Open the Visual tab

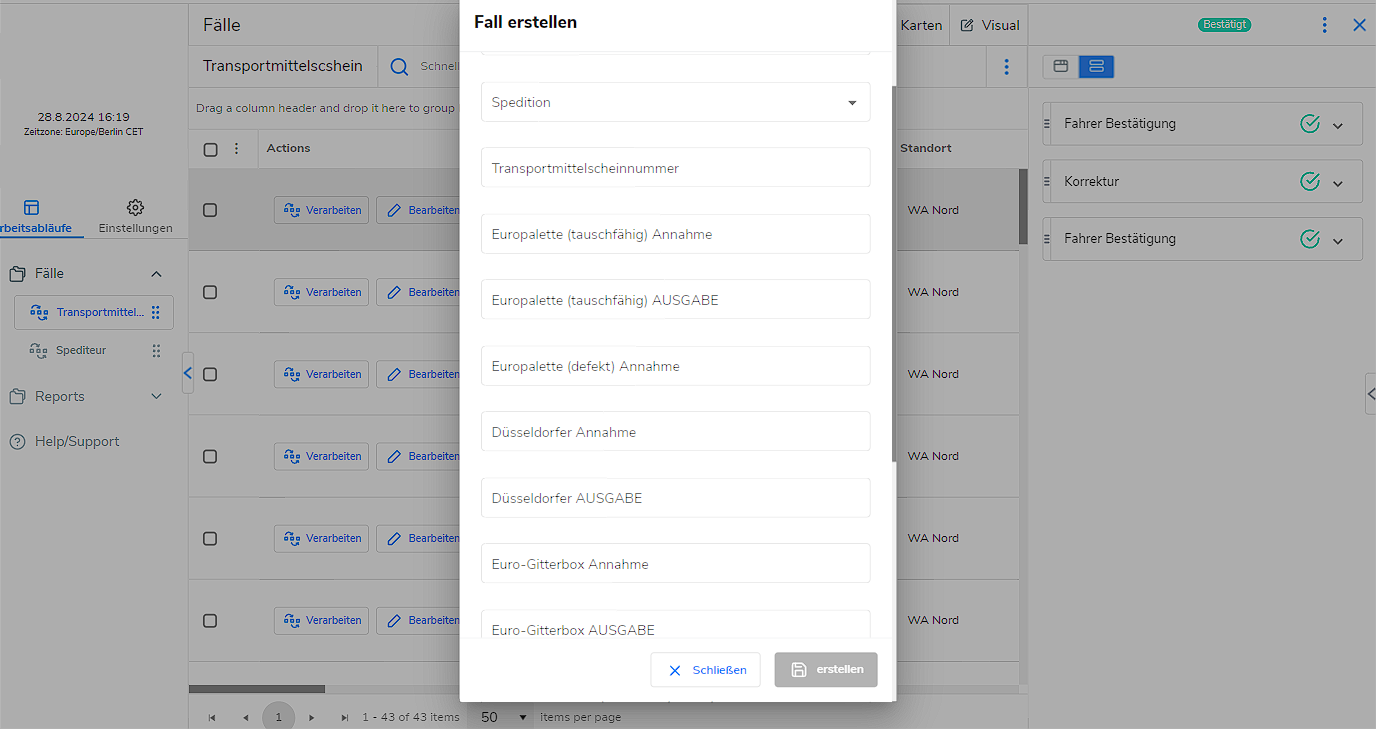(988, 25)
